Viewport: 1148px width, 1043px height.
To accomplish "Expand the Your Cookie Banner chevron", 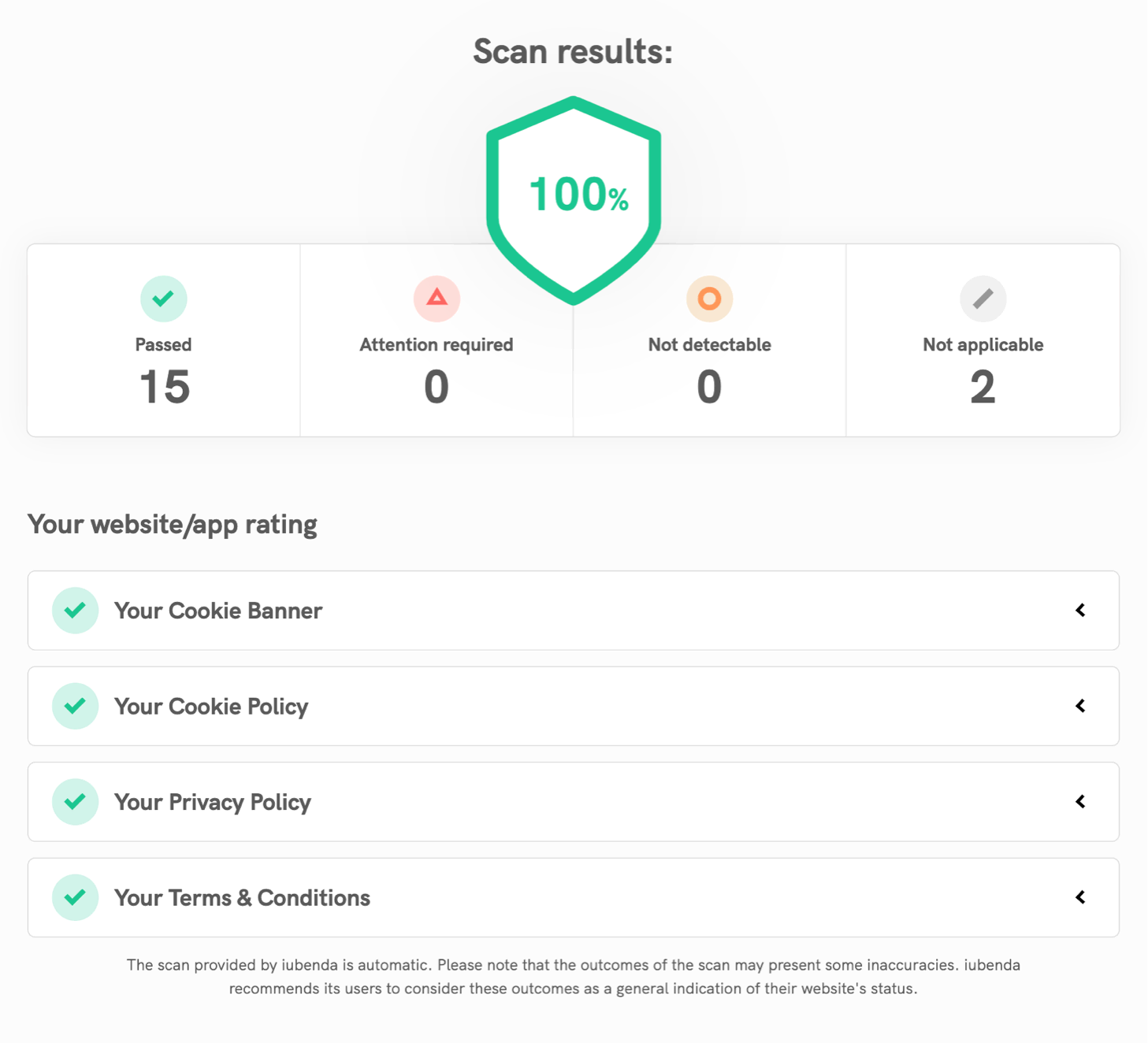I will [x=1080, y=611].
